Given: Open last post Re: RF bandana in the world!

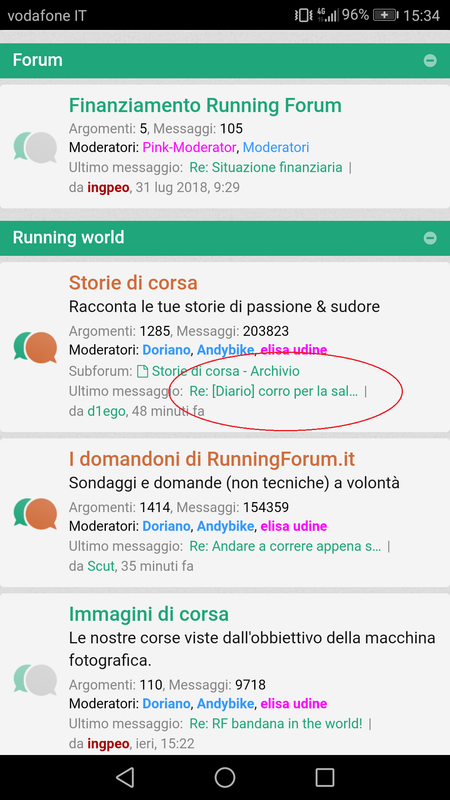Looking at the screenshot, I should [x=276, y=723].
